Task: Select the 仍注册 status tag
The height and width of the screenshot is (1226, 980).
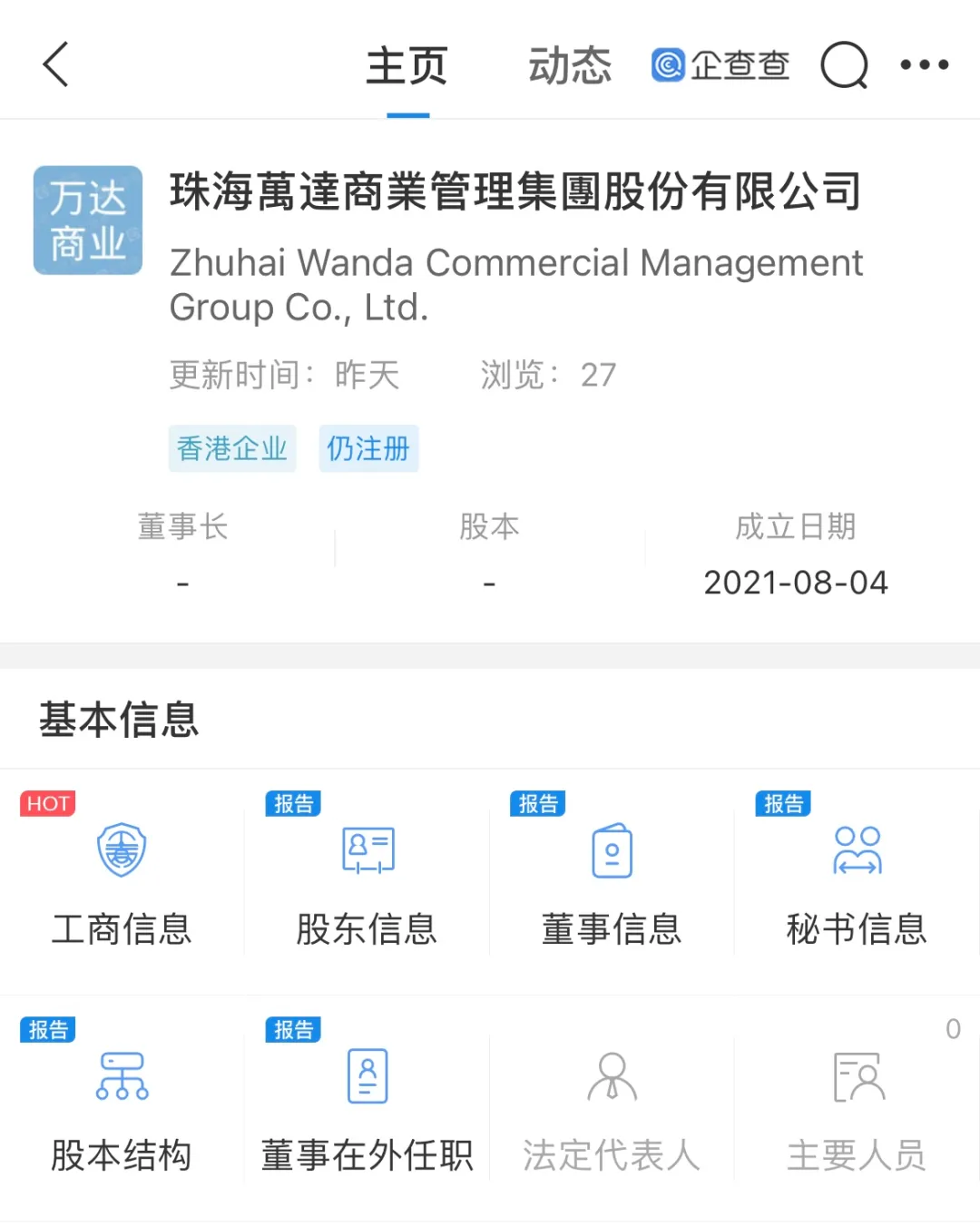Action: click(368, 448)
